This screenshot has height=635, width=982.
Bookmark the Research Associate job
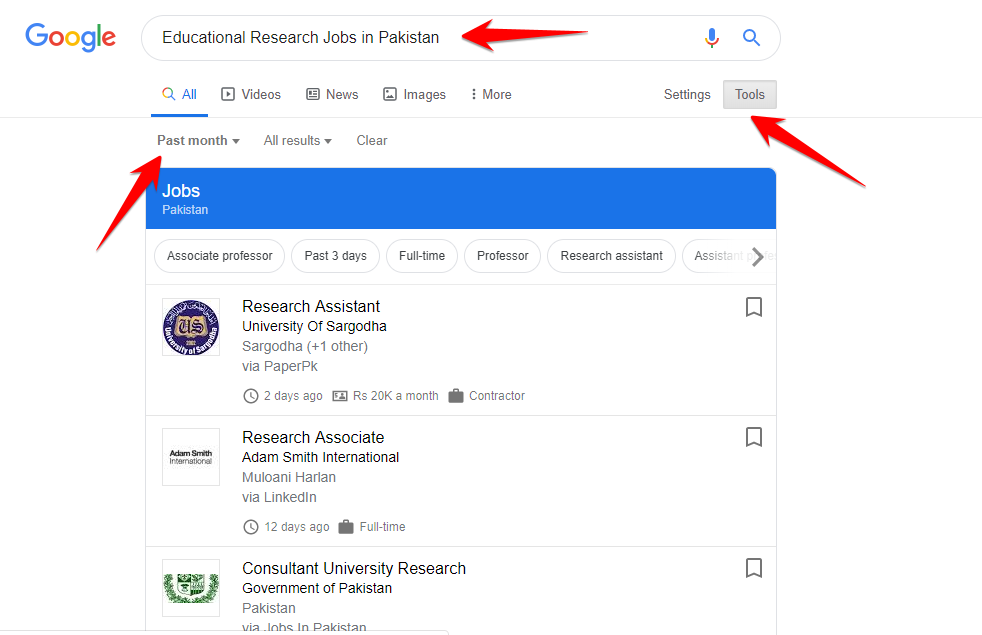754,437
